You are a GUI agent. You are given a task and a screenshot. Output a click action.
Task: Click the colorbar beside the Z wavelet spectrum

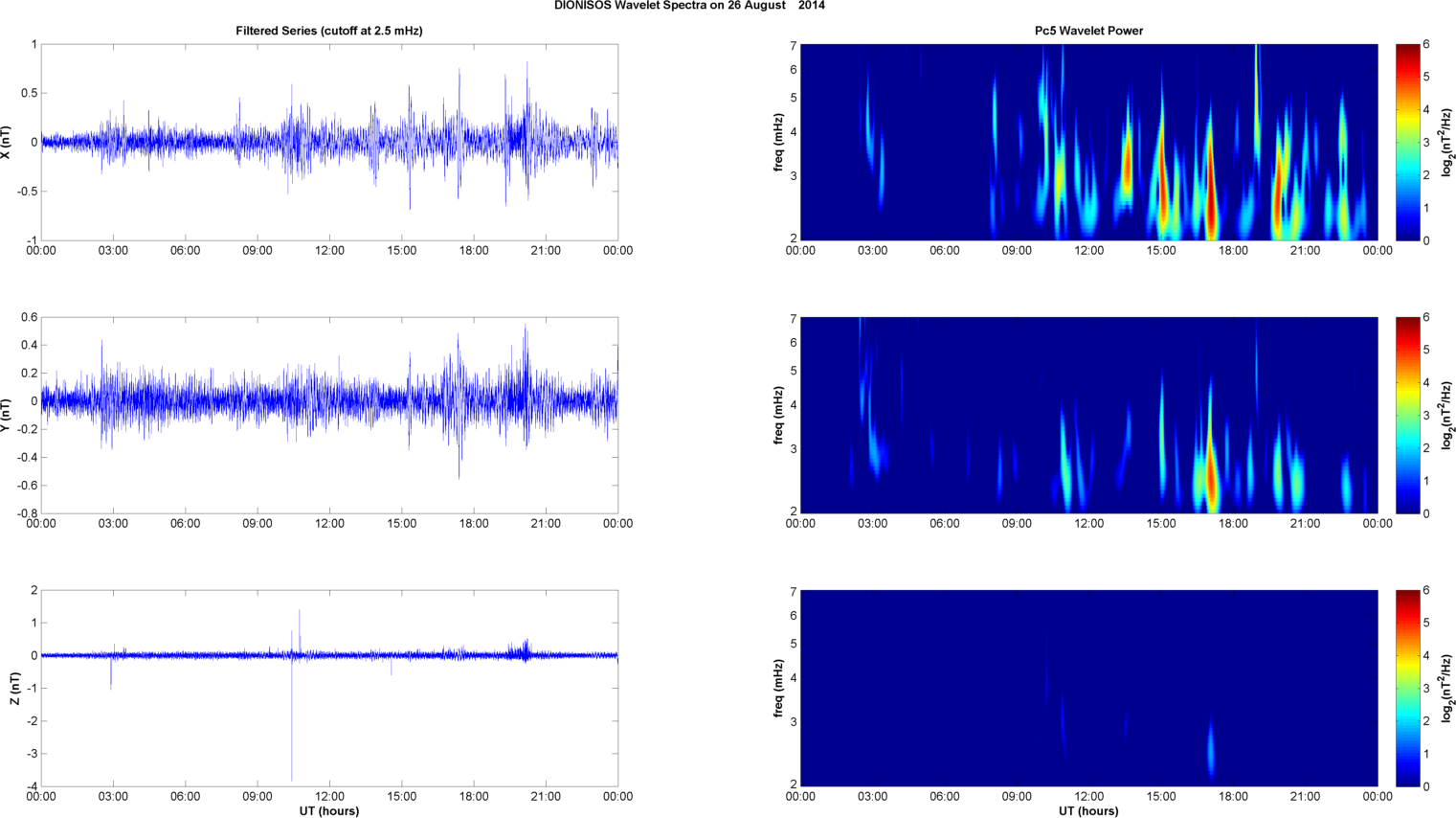[x=1407, y=688]
